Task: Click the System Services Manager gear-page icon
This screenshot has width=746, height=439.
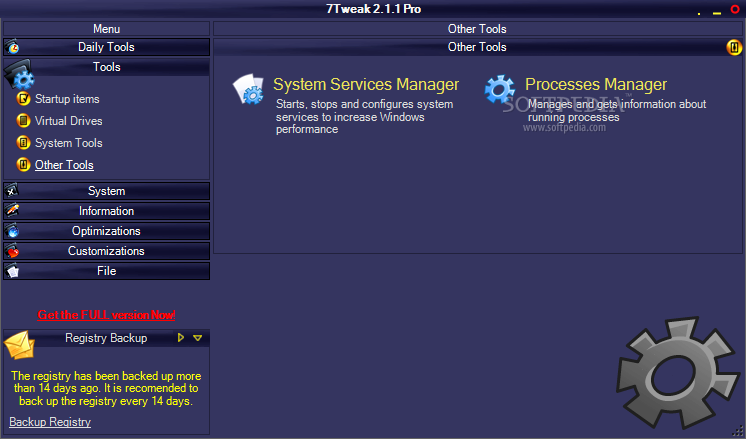Action: tap(248, 89)
